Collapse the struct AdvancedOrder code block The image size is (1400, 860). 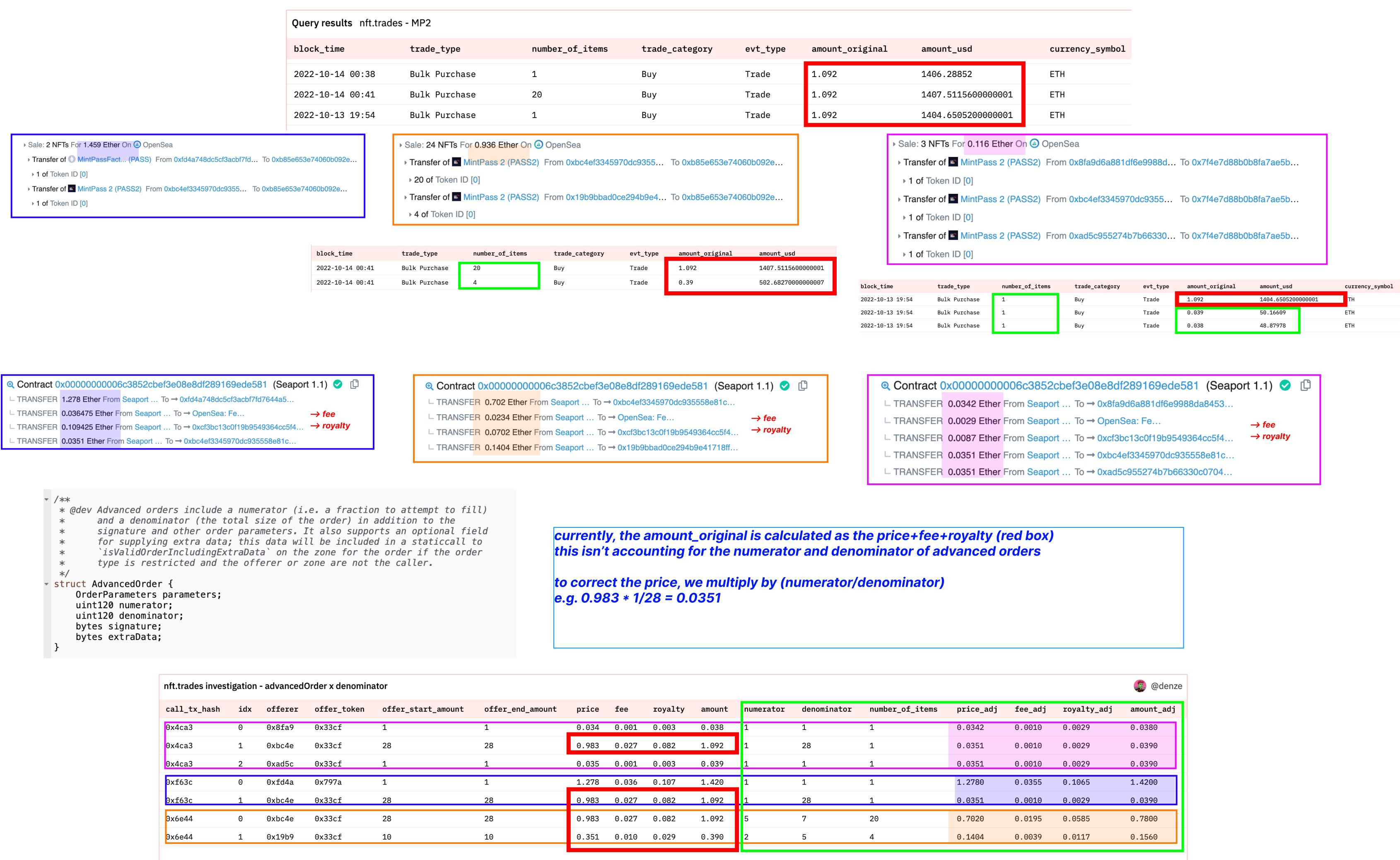[47, 584]
